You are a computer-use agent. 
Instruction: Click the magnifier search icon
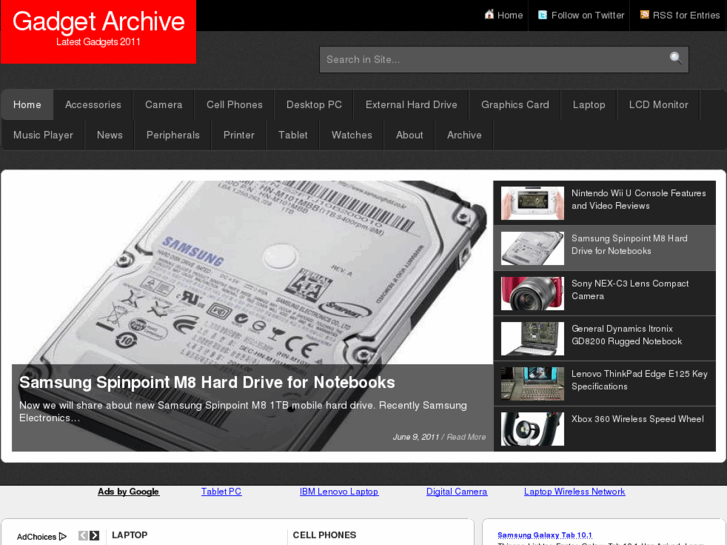click(x=676, y=58)
